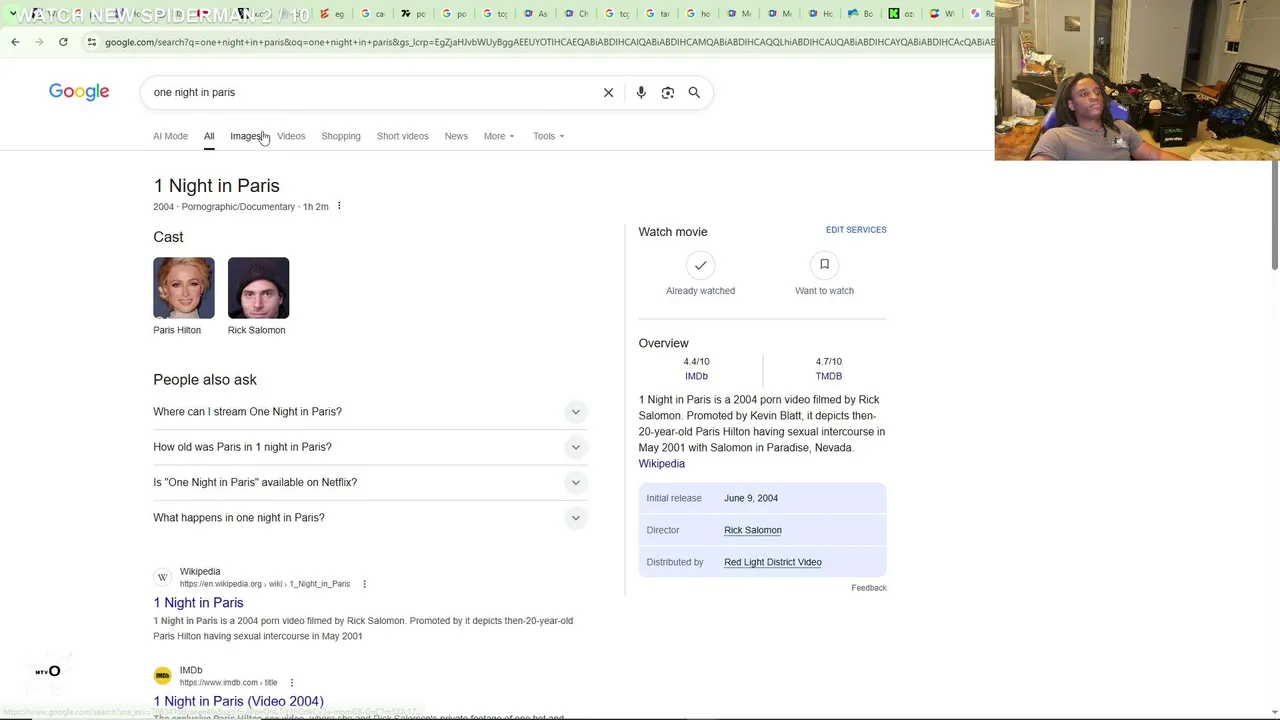Click Red Light District Video distributor link

pyautogui.click(x=773, y=562)
